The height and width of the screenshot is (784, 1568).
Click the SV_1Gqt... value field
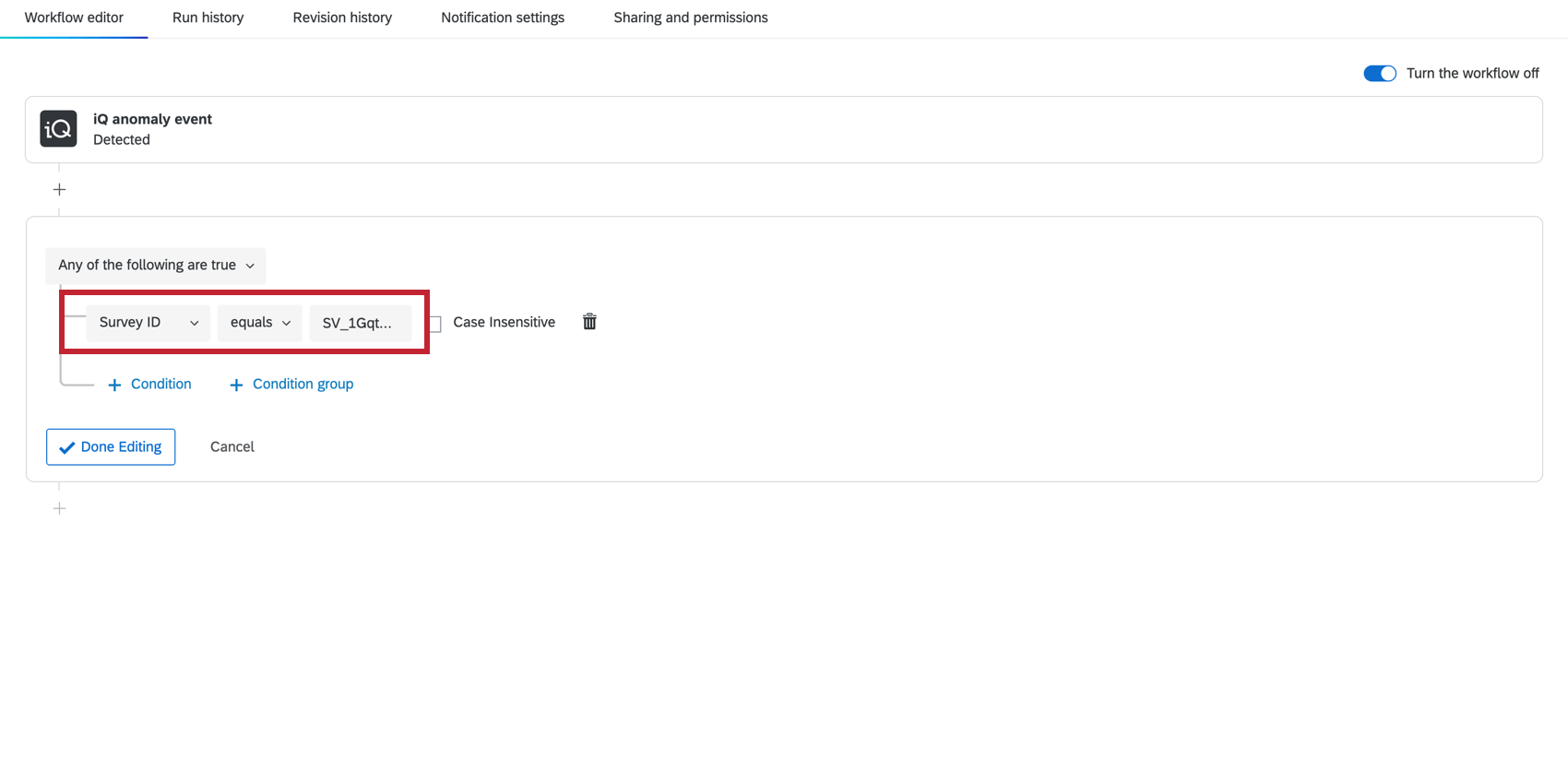pyautogui.click(x=361, y=323)
